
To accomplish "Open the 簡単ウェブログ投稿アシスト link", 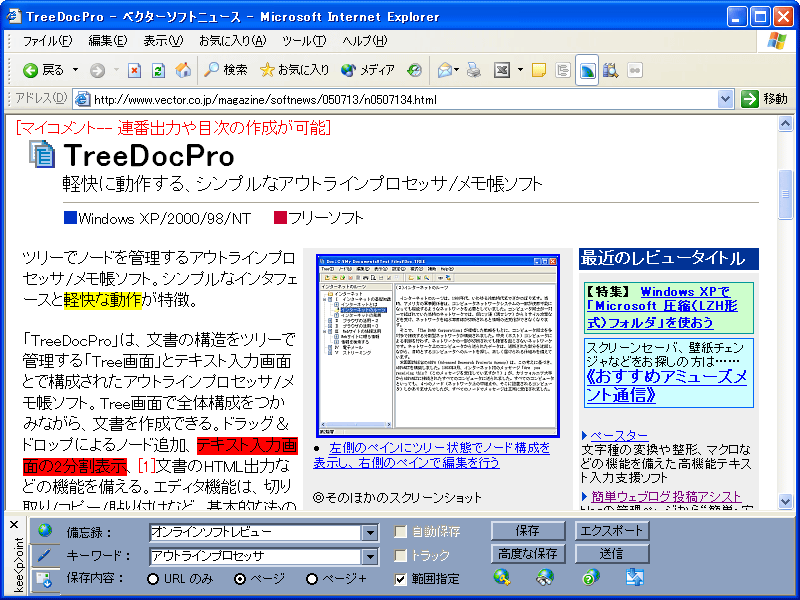I will coord(666,496).
